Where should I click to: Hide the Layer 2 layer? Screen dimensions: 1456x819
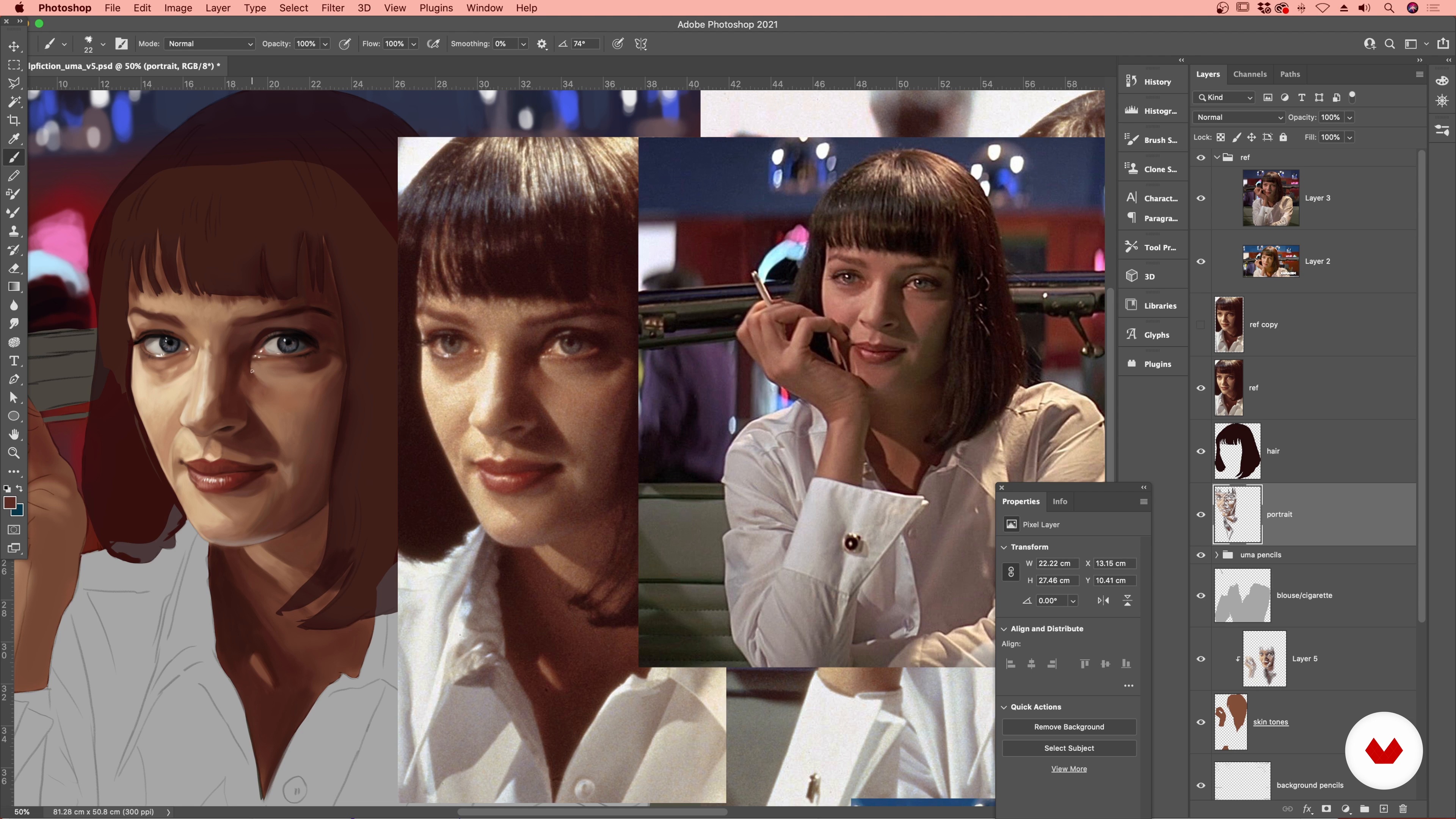point(1200,262)
